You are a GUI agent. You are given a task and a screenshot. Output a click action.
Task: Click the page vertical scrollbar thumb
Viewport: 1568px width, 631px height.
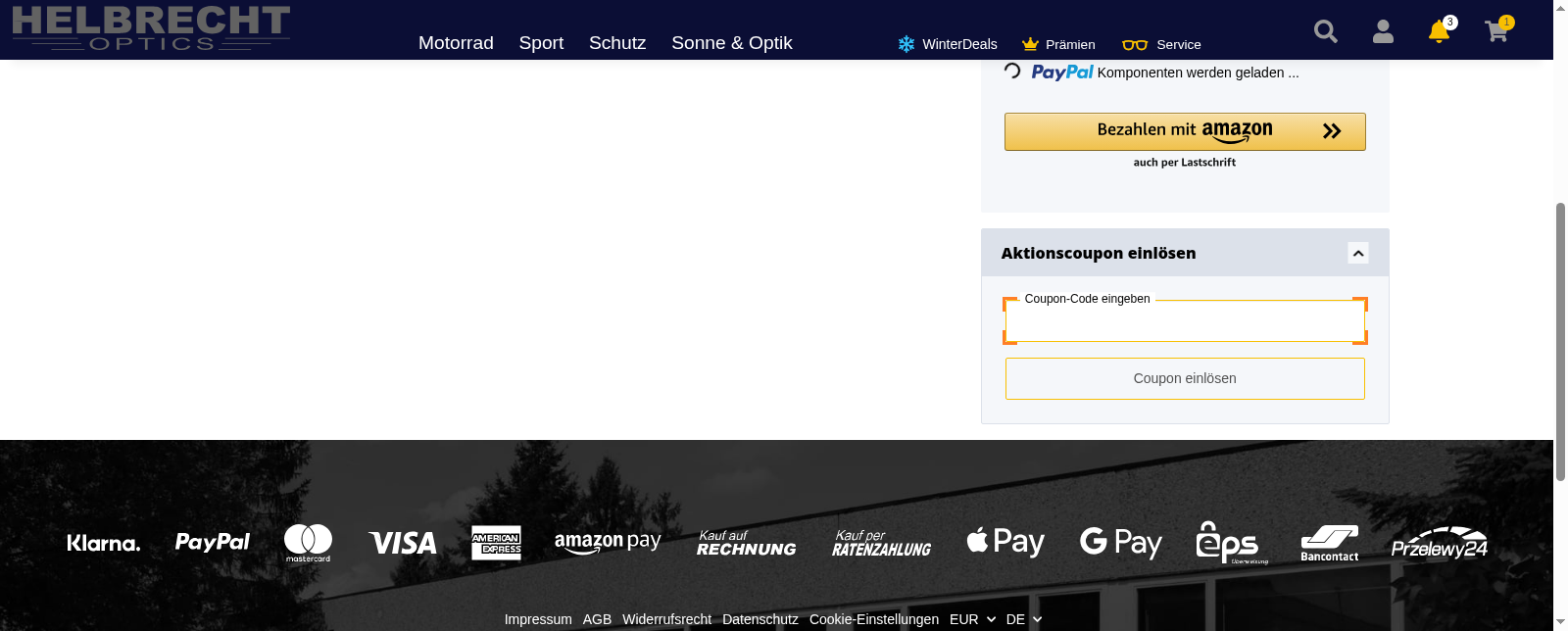point(1560,342)
